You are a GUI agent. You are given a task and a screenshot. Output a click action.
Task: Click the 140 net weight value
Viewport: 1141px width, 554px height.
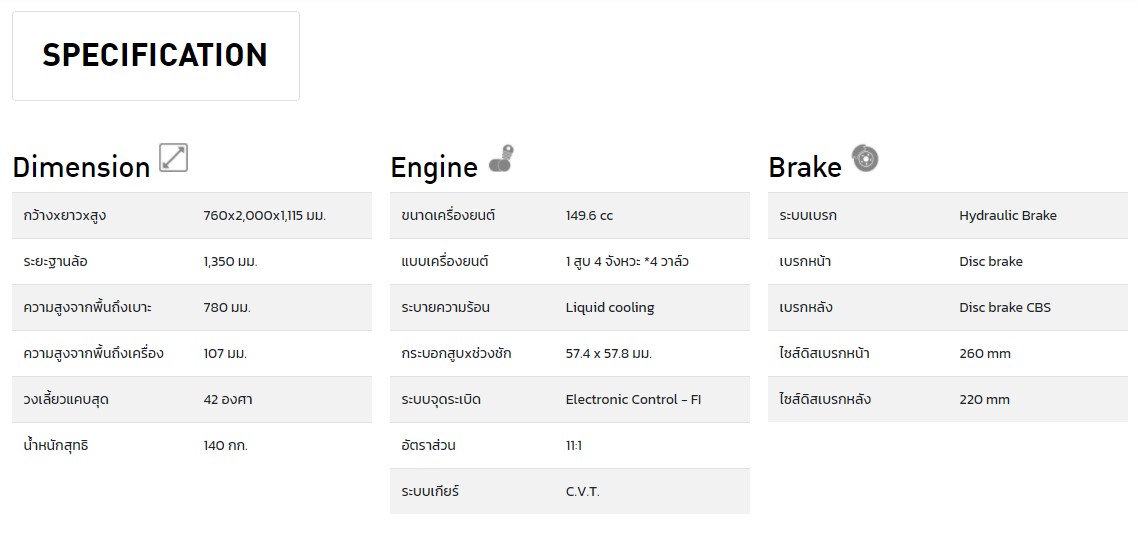click(225, 446)
